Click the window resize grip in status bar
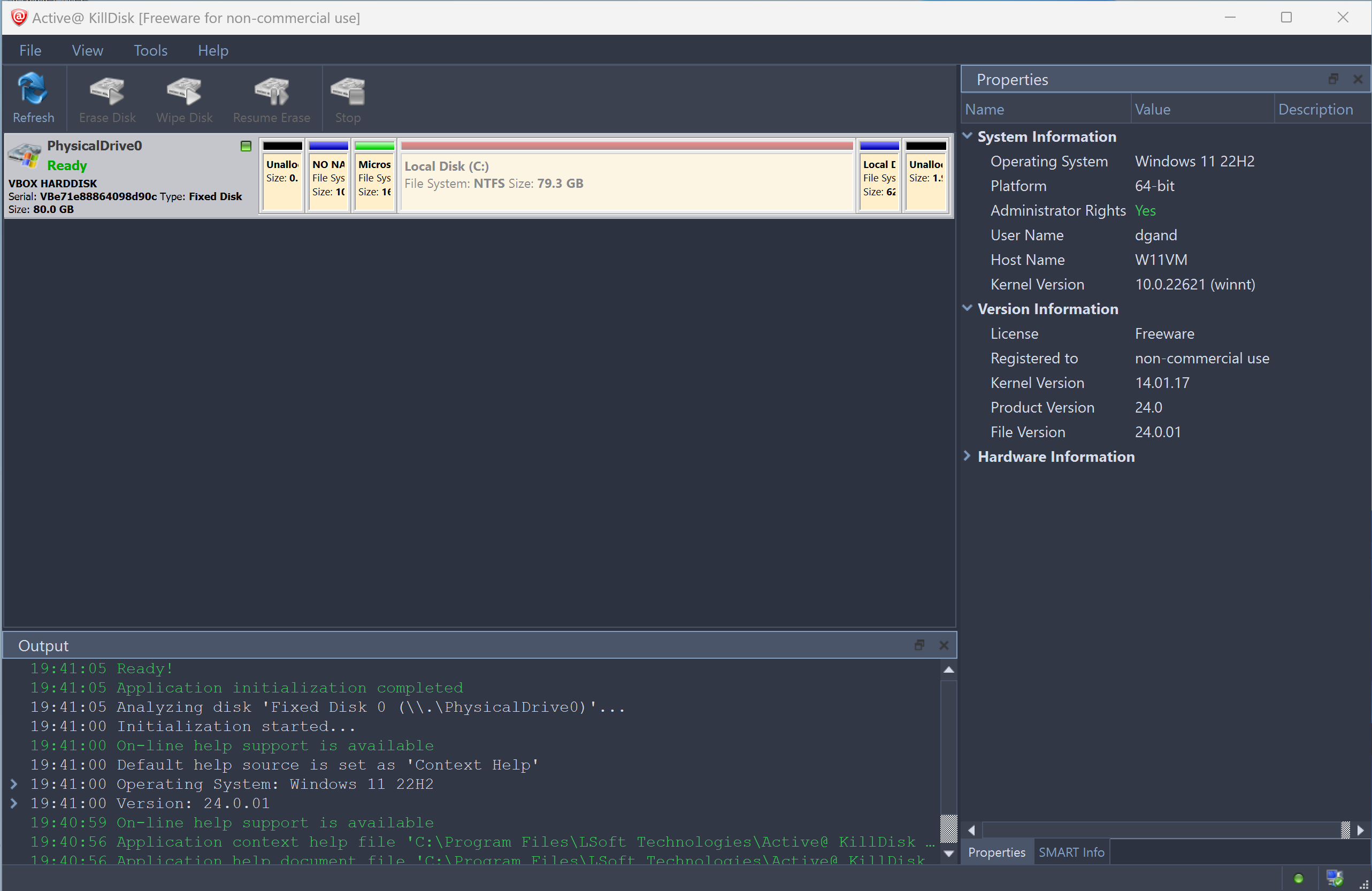Image resolution: width=1372 pixels, height=891 pixels. (1364, 884)
